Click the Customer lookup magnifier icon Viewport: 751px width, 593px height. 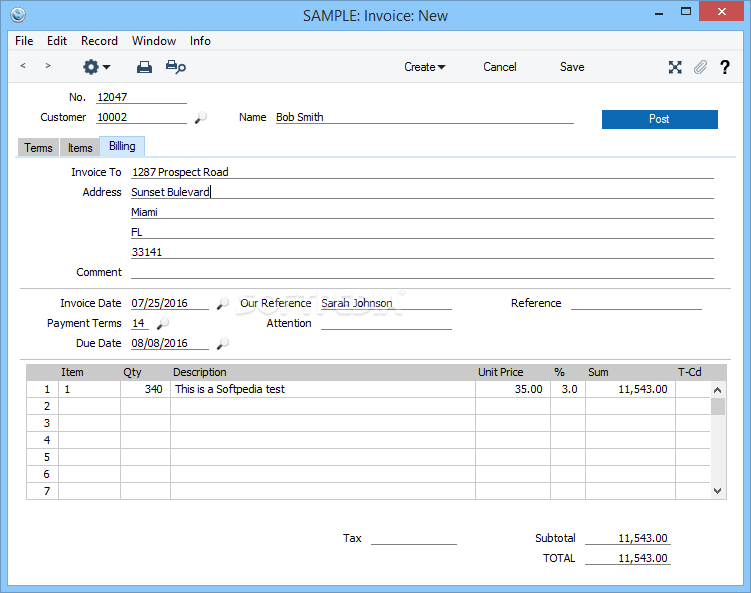click(x=201, y=117)
